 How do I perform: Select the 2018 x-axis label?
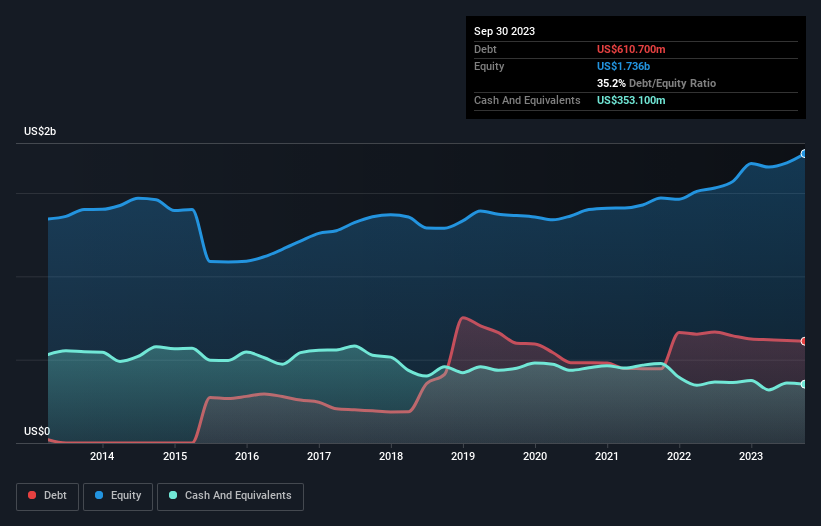tap(391, 456)
